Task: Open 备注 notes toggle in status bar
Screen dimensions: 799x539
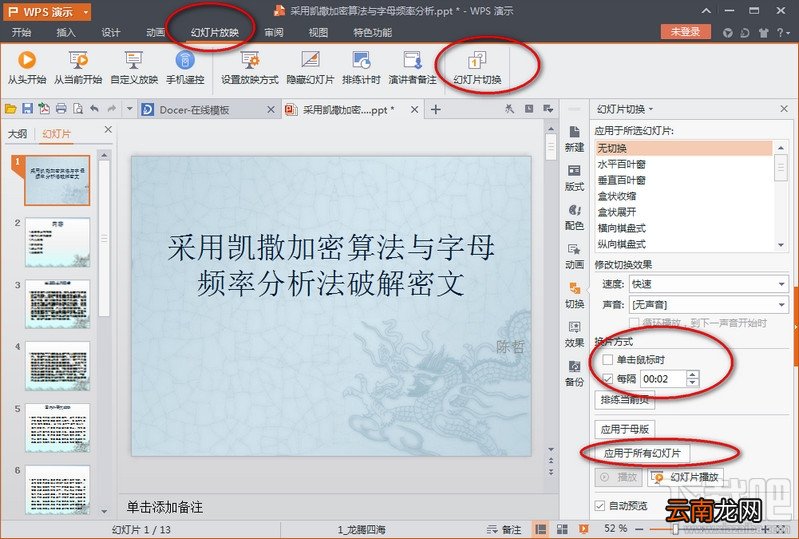Action: click(x=504, y=530)
